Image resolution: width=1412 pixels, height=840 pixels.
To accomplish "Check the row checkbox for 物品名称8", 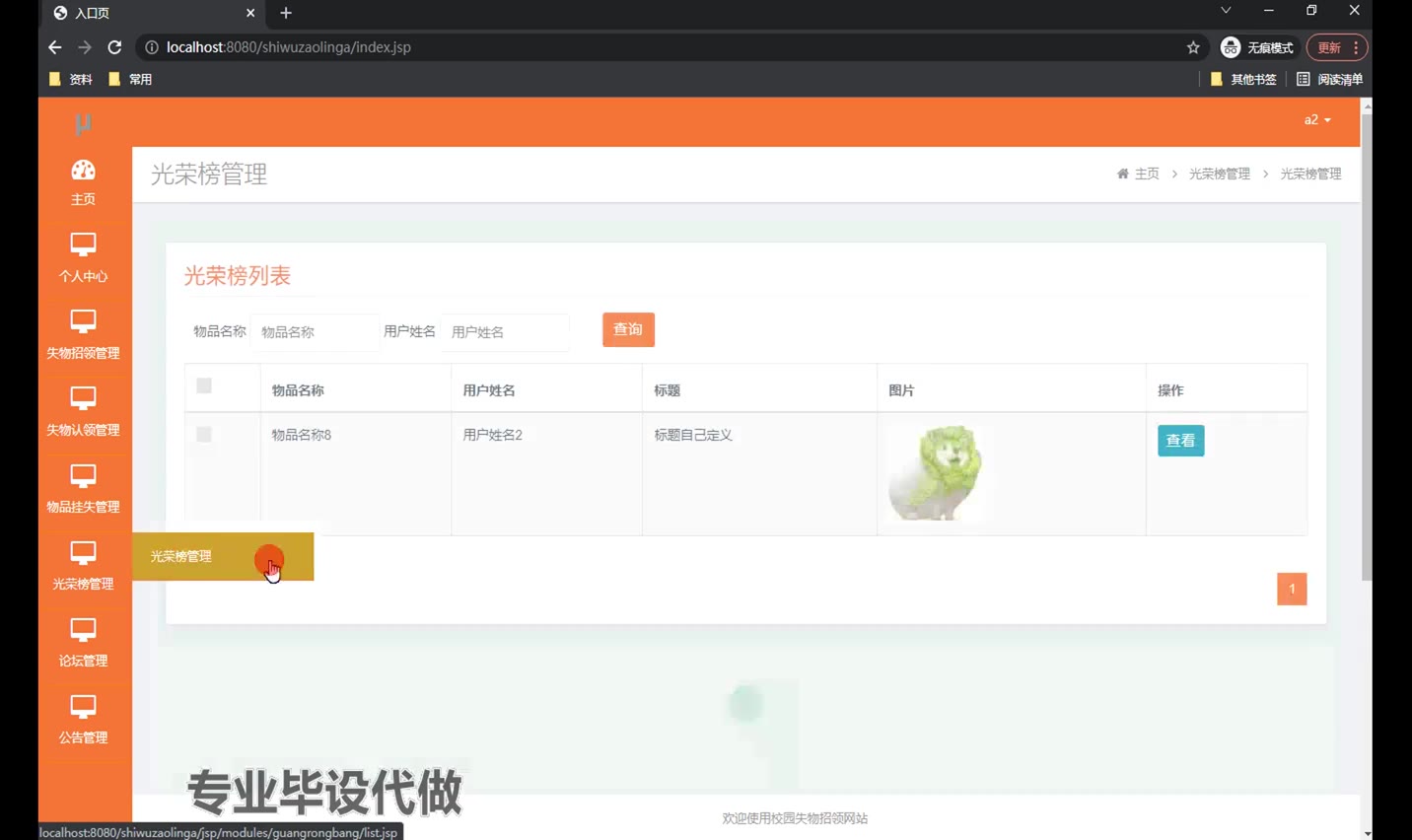I will (x=204, y=434).
